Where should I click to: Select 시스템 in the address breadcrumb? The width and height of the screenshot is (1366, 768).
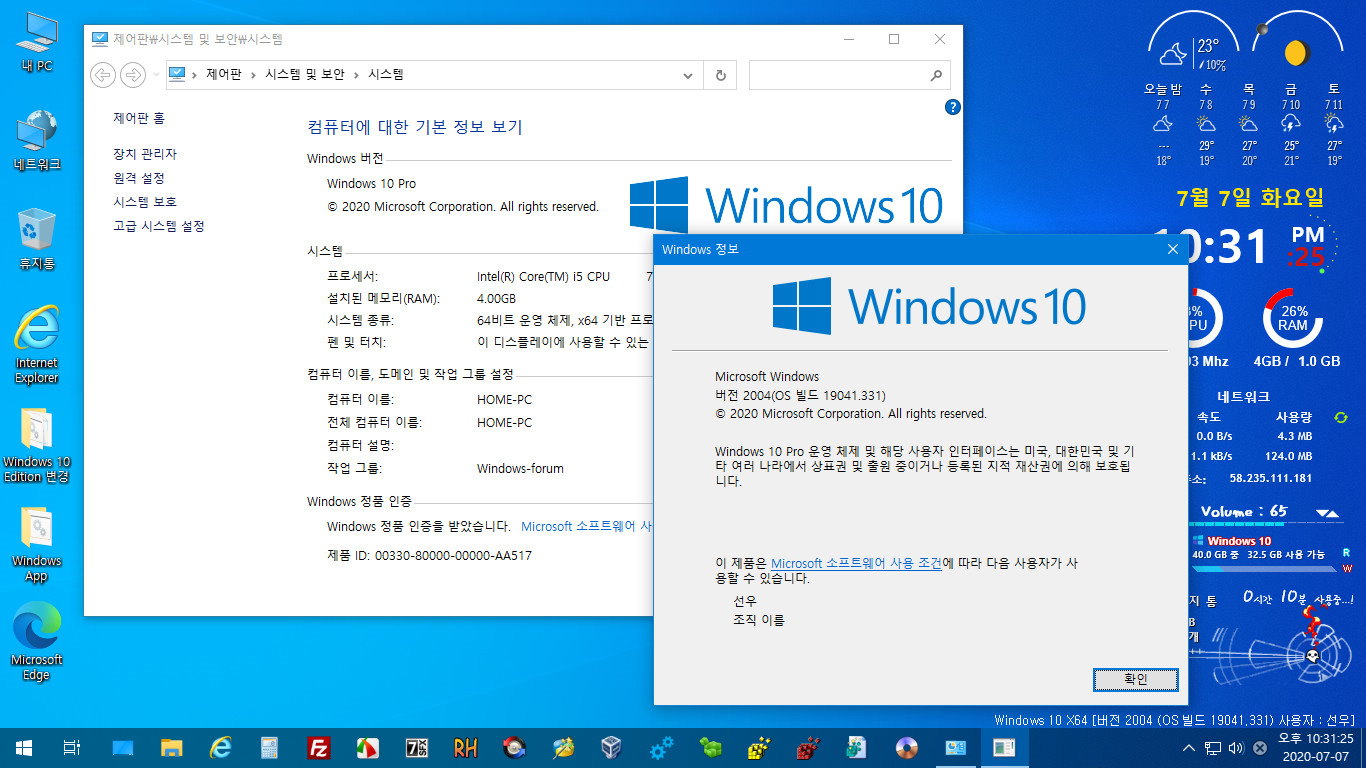tap(386, 74)
